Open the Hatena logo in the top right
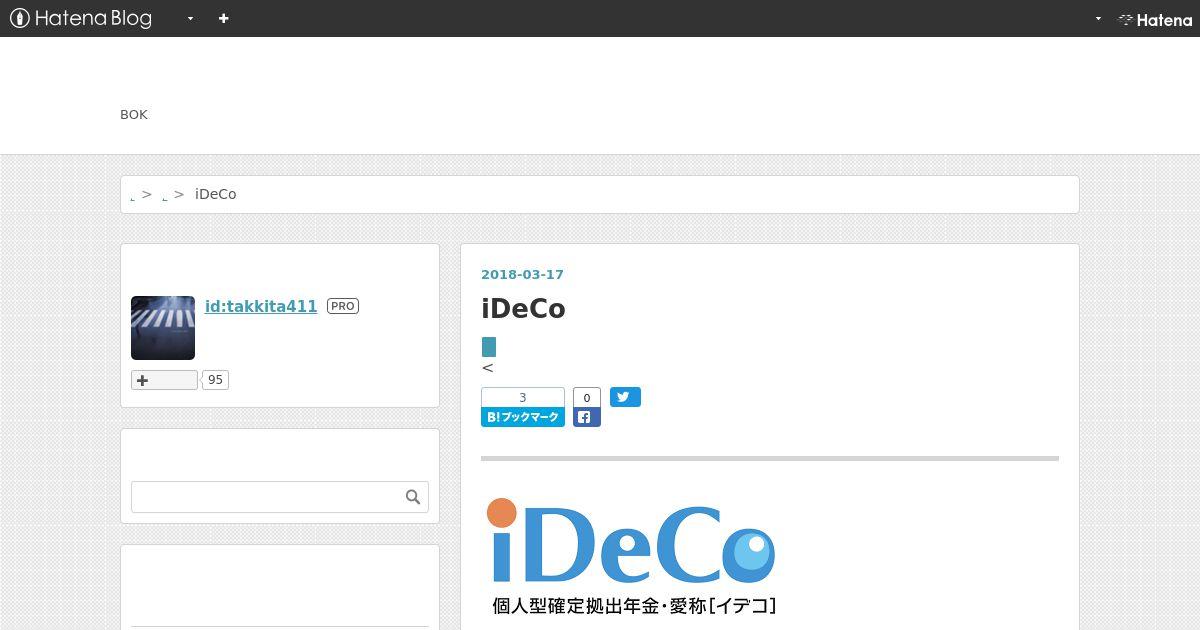The image size is (1200, 630). click(x=1154, y=19)
